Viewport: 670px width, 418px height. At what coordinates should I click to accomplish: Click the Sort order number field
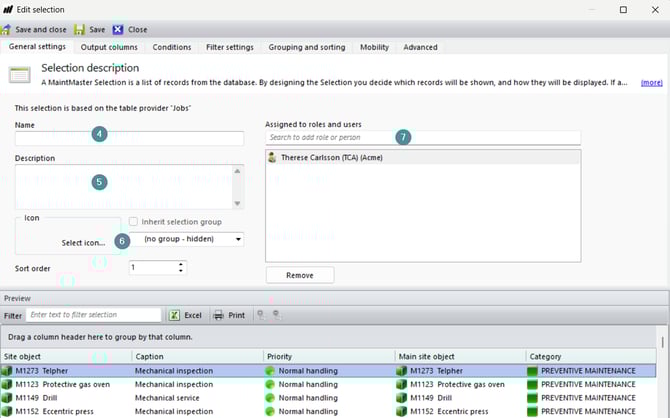click(x=153, y=268)
